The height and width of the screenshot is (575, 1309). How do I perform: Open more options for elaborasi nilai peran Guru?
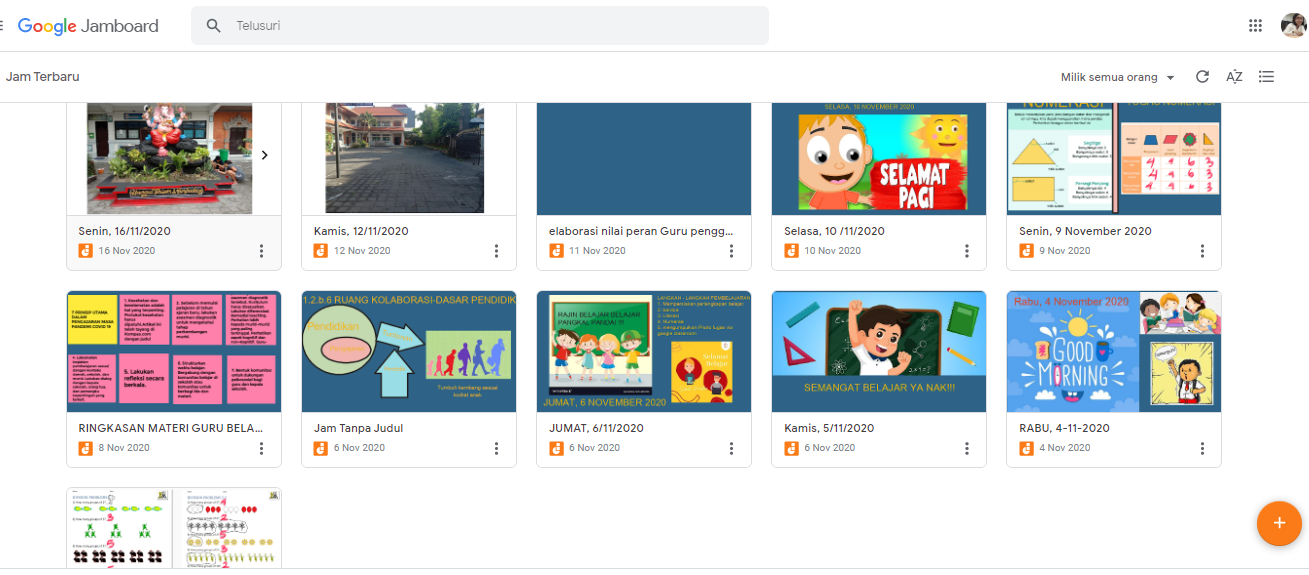tap(731, 251)
